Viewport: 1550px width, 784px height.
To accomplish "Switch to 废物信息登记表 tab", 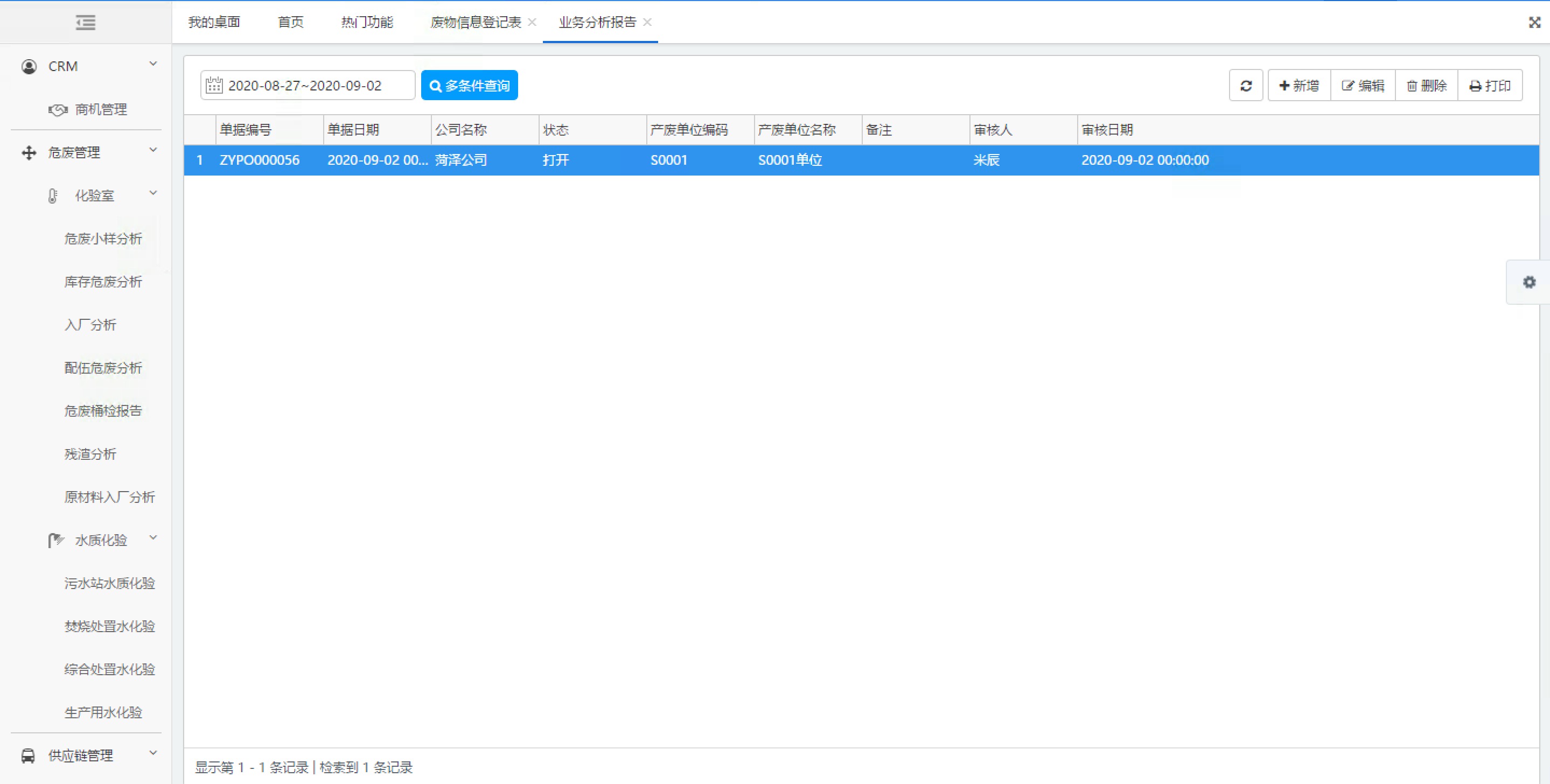I will tap(476, 22).
